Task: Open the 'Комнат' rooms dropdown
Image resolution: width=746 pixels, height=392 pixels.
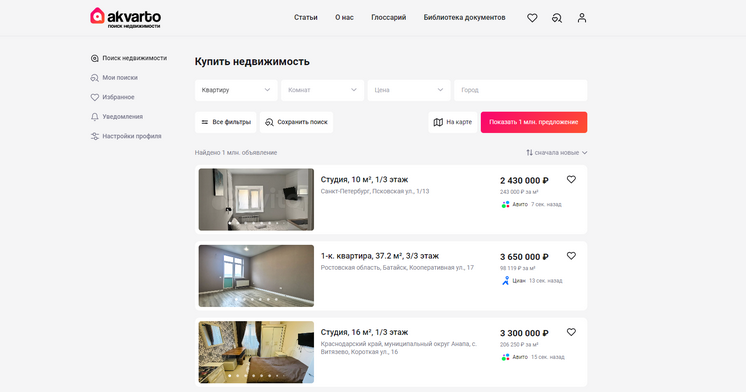Action: [323, 90]
